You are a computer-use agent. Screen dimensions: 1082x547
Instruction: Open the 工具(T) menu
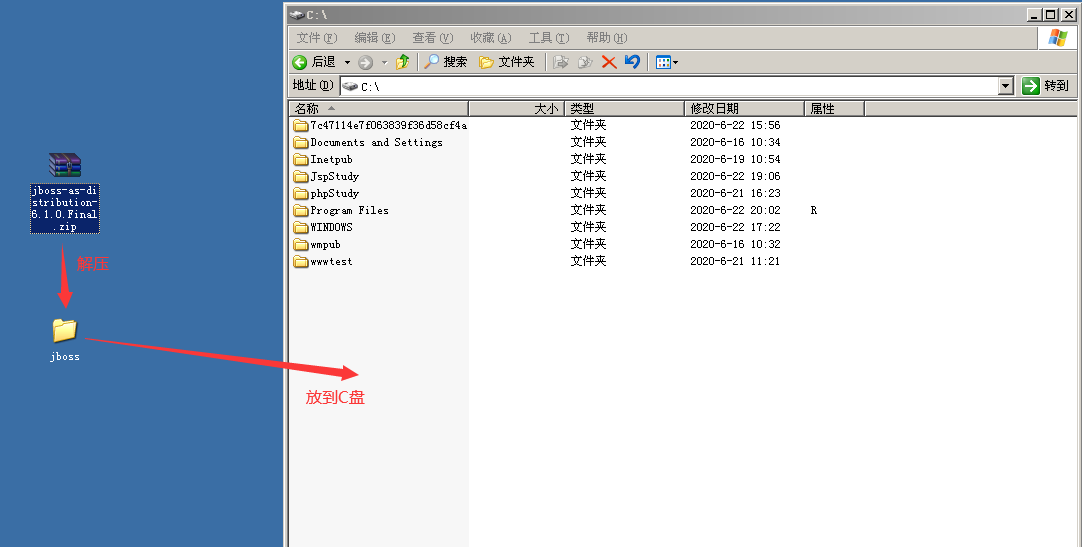tap(549, 37)
